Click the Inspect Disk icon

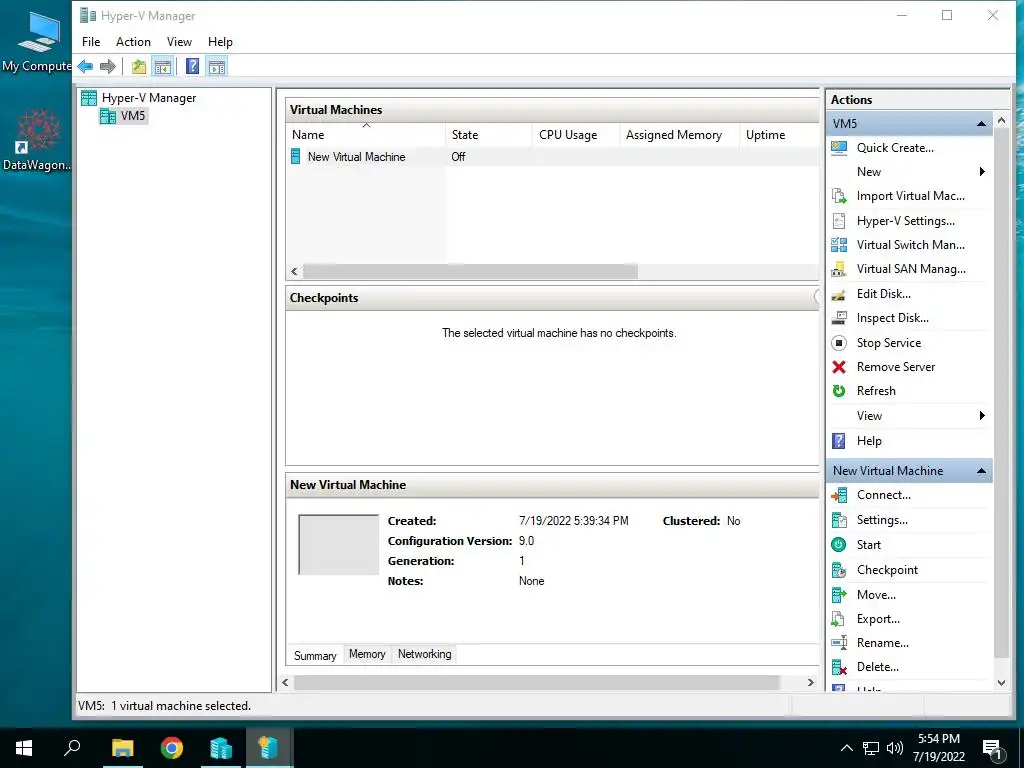(839, 318)
